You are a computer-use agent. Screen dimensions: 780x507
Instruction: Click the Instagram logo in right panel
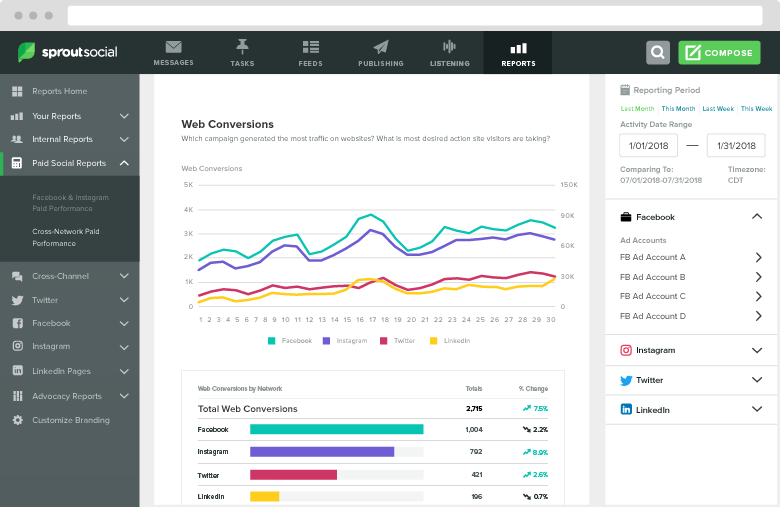626,350
